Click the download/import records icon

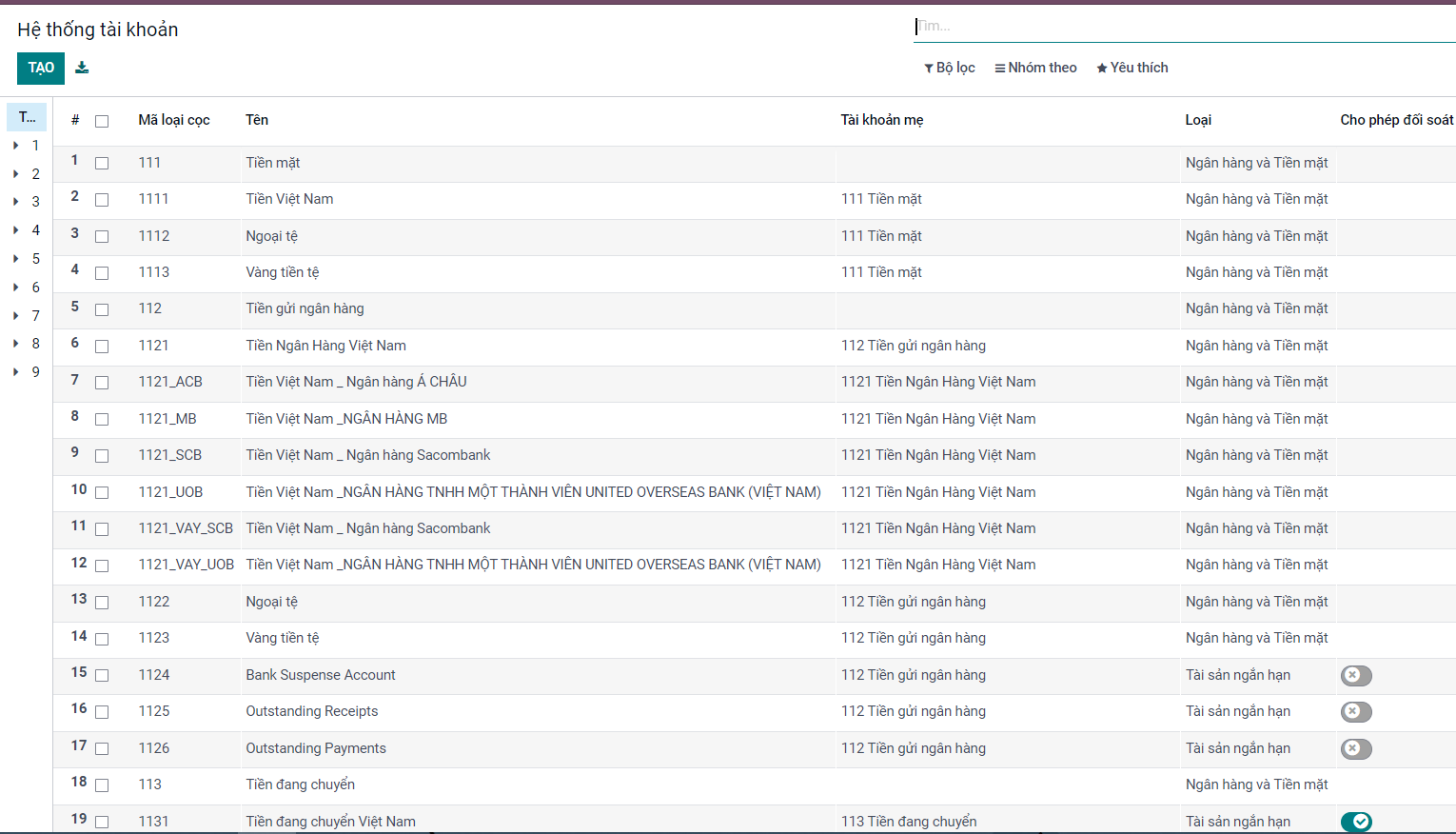coord(82,68)
